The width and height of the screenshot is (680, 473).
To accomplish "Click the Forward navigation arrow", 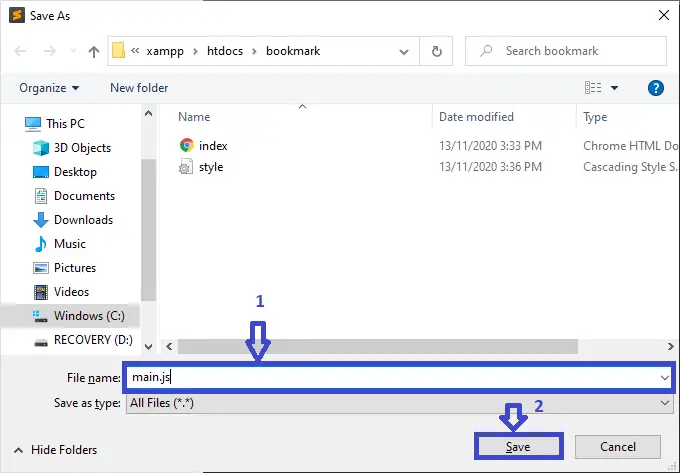I will tap(50, 51).
